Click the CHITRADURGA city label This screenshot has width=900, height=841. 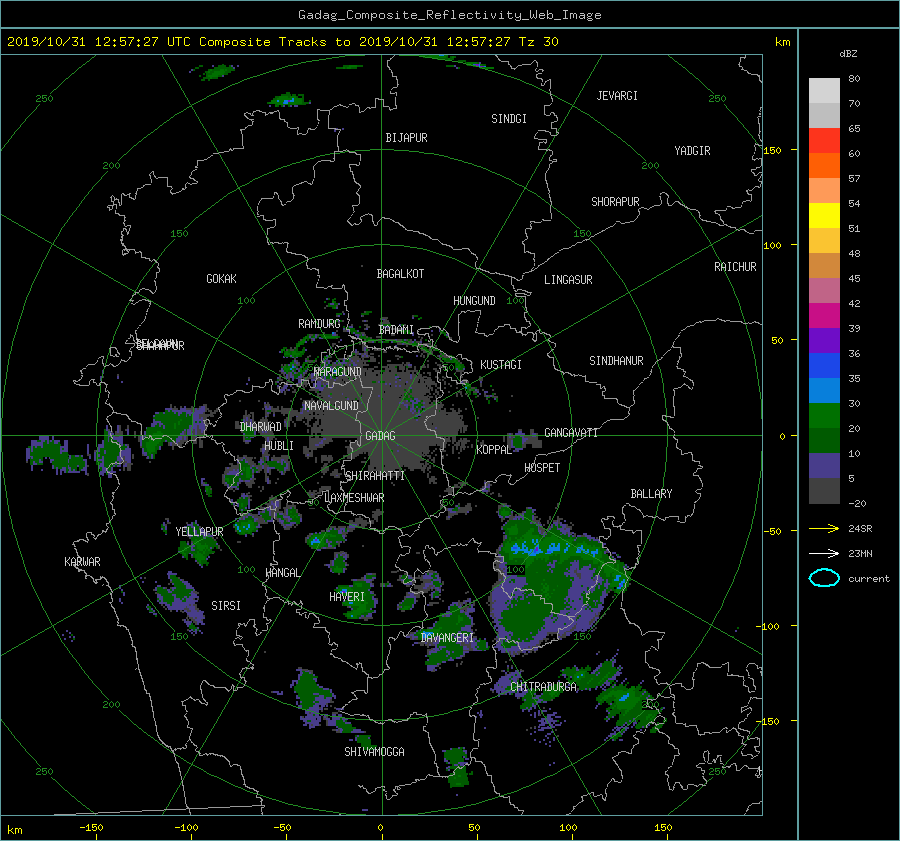(543, 687)
